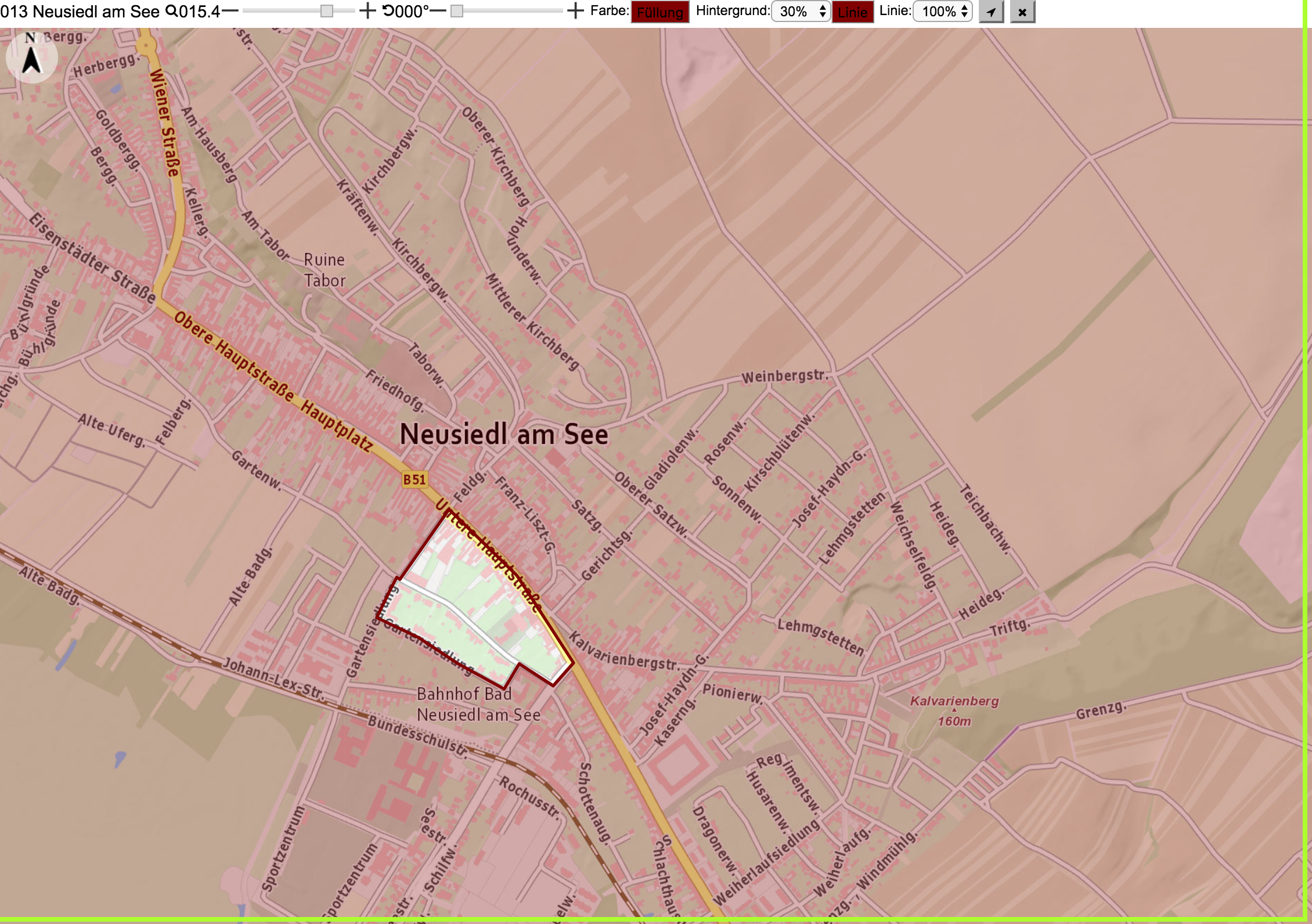Click the location arrow button

click(992, 12)
